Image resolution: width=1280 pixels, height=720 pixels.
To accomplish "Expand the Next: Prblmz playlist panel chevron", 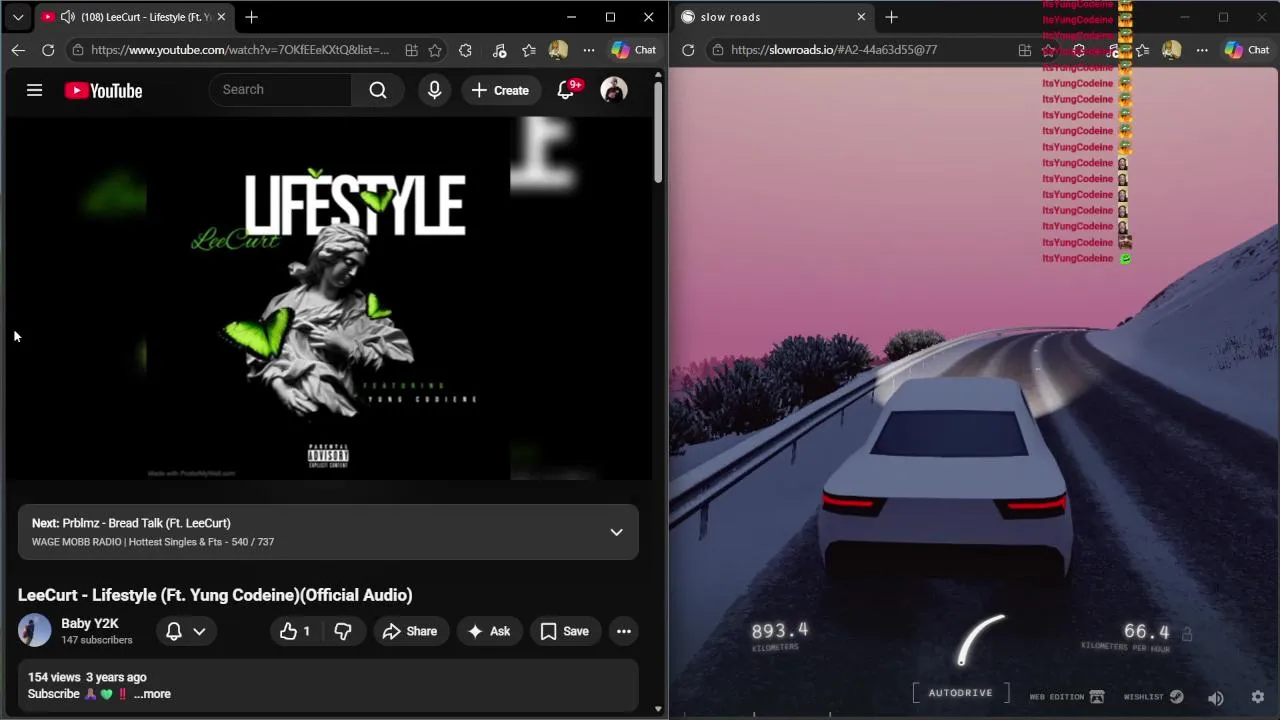I will tap(616, 532).
